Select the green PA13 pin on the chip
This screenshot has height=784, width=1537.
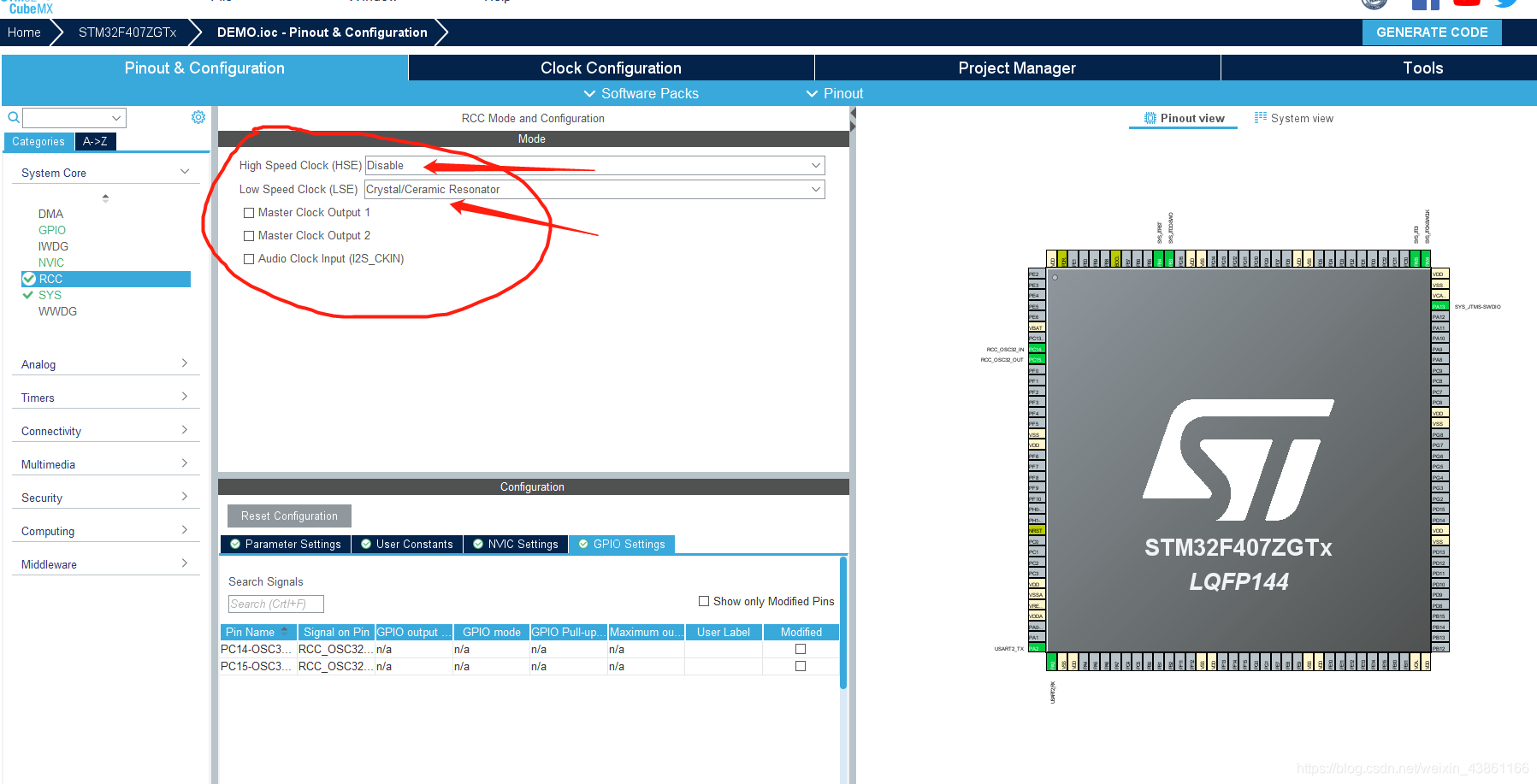1440,306
